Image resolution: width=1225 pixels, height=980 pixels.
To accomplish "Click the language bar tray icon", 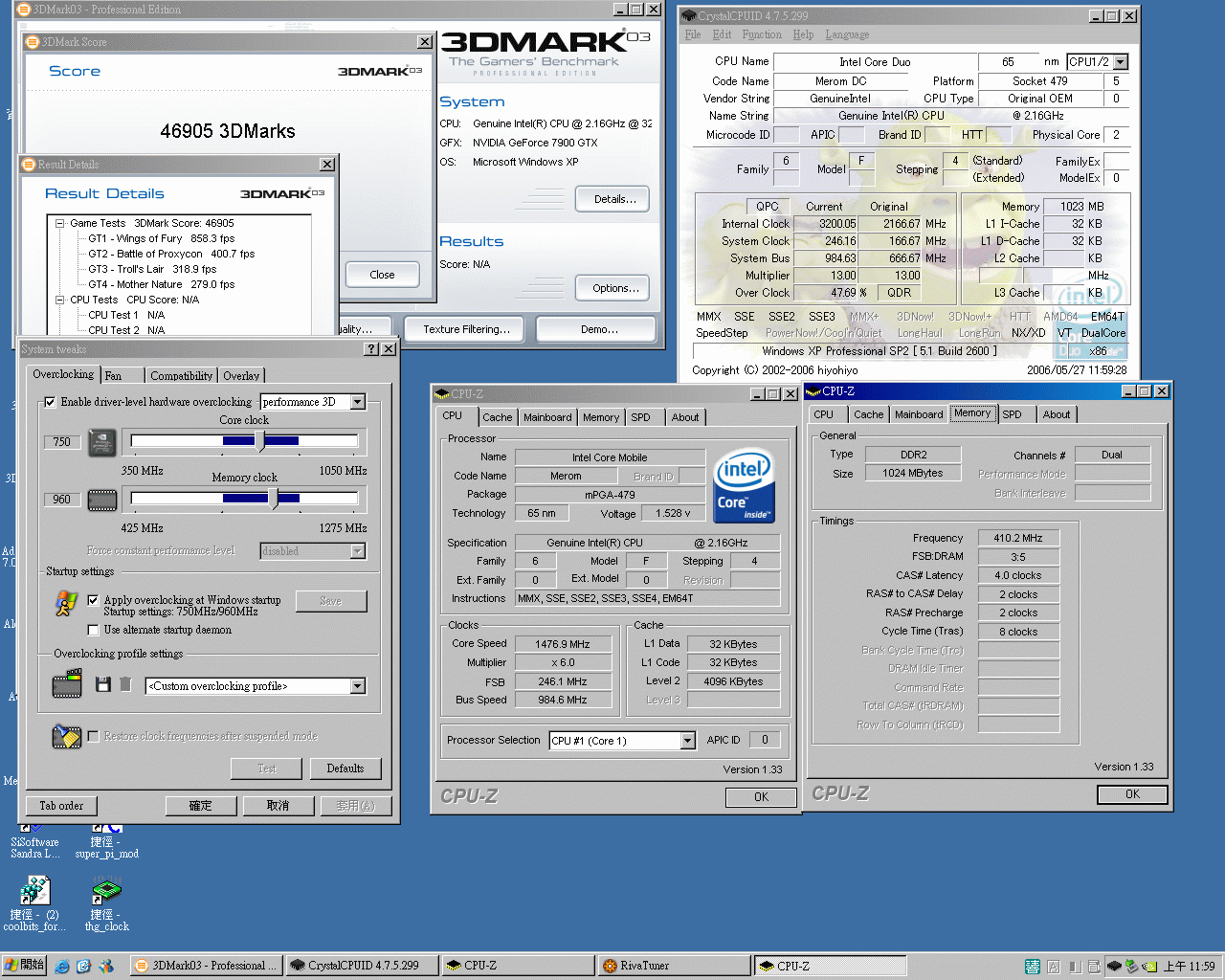I will coord(1033,967).
